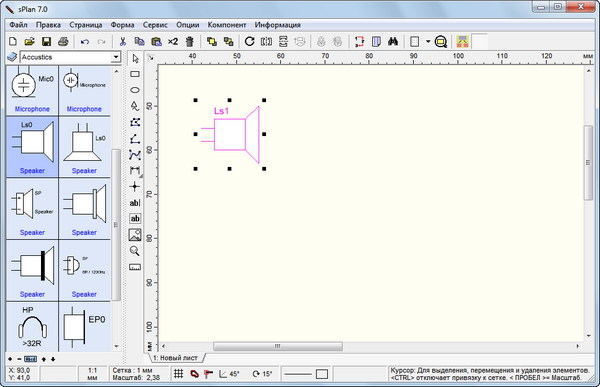Select the rectangle drawing tool

pyautogui.click(x=135, y=74)
